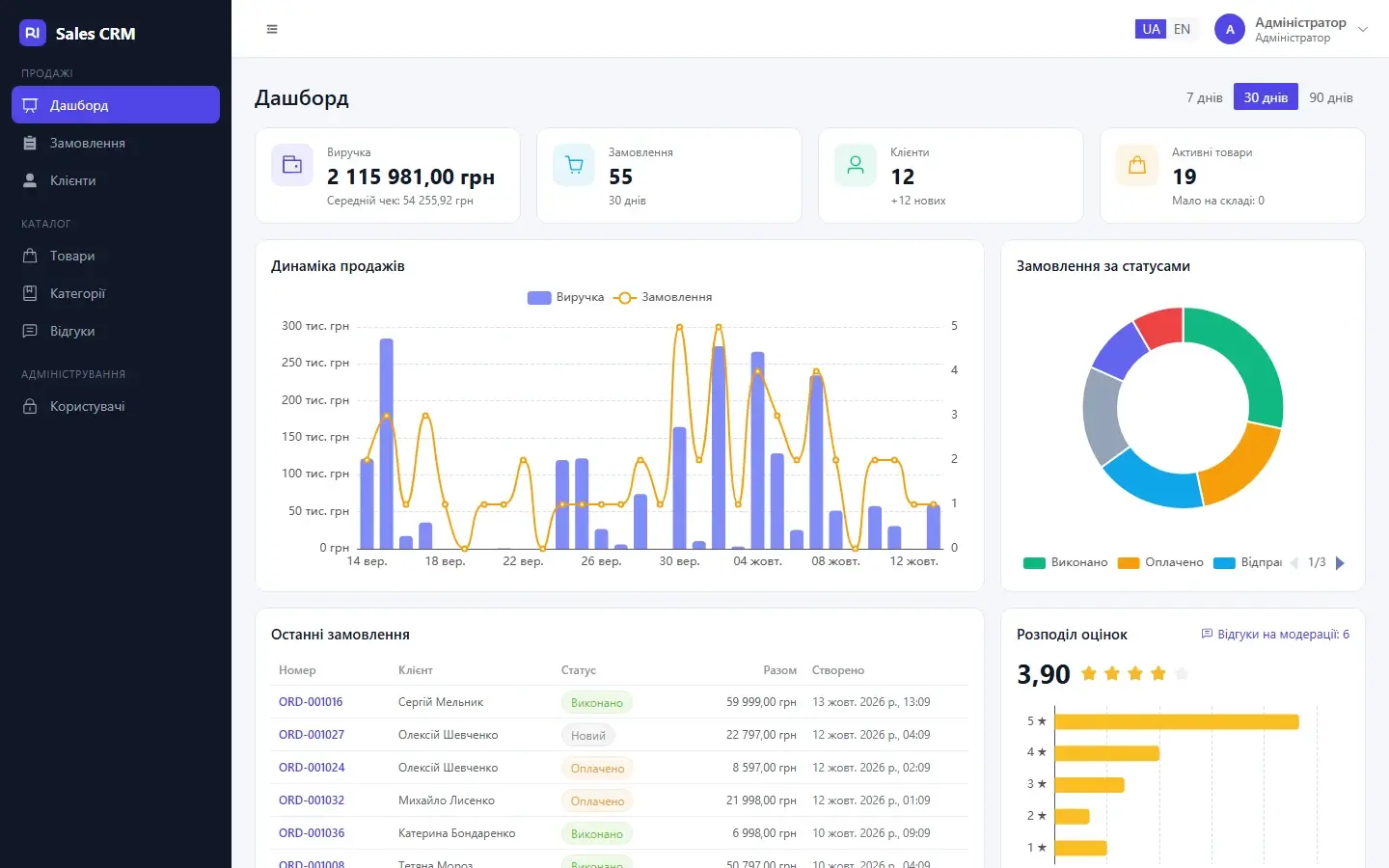Click the Клієнти card person icon
The width and height of the screenshot is (1389, 868).
(x=856, y=165)
